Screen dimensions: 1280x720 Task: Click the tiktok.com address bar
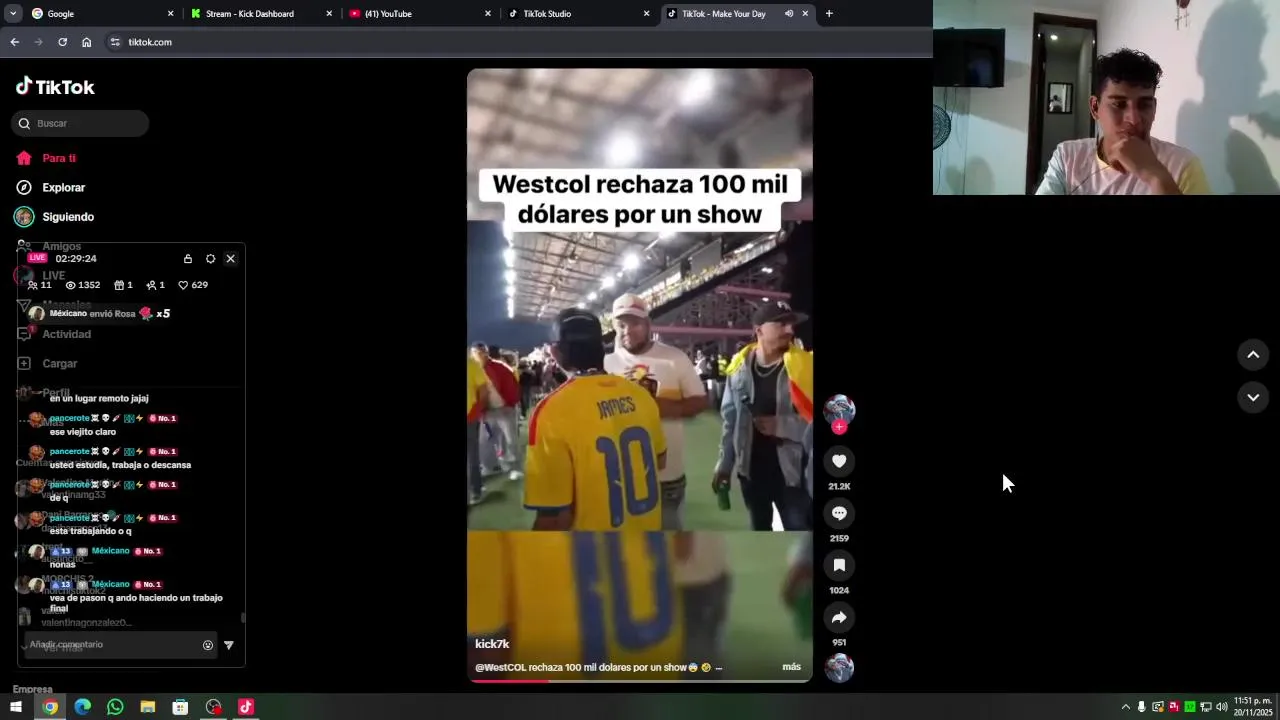(520, 42)
